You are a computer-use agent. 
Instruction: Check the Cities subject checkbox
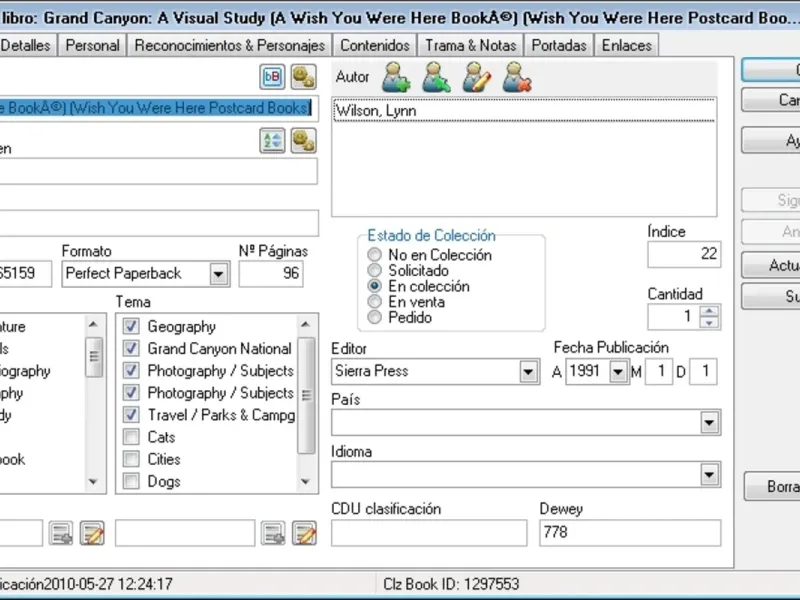pyautogui.click(x=131, y=459)
